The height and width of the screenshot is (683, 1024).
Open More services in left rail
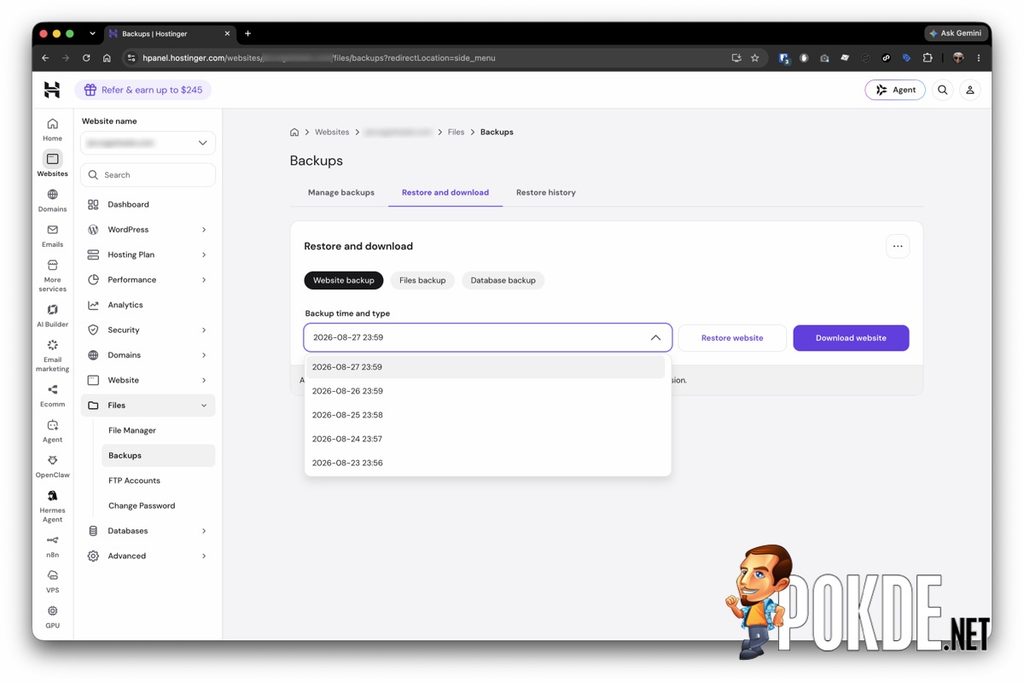(52, 274)
